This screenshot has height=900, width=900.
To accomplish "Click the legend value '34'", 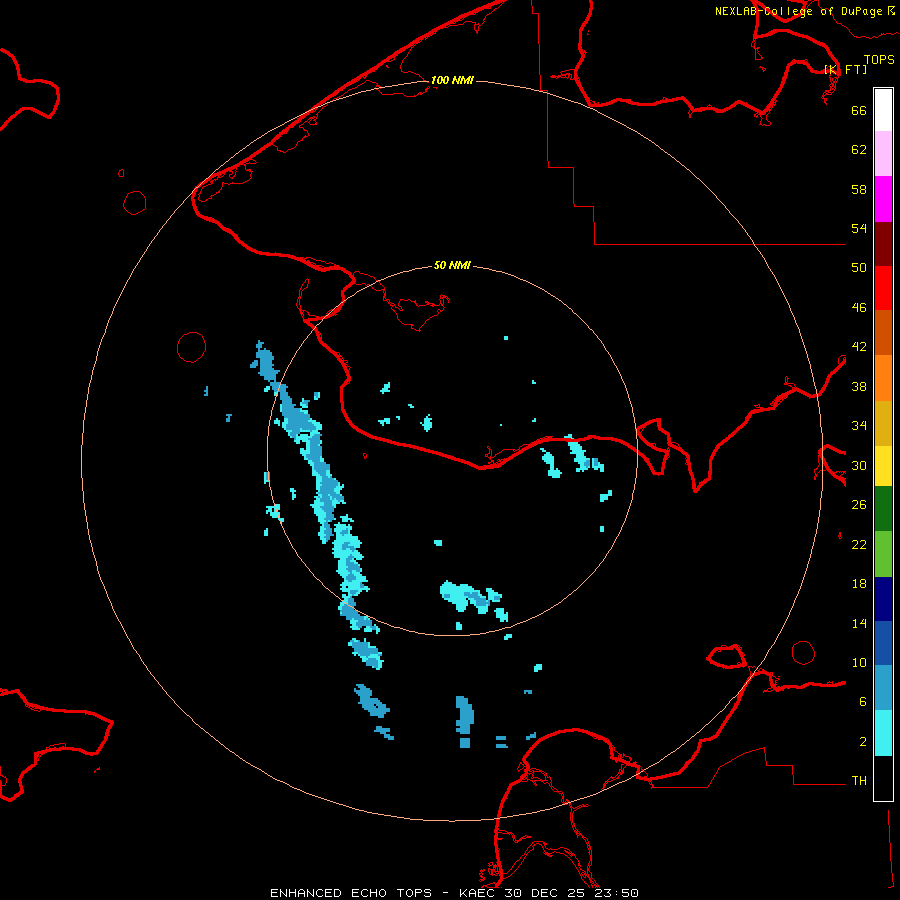I will pyautogui.click(x=859, y=426).
